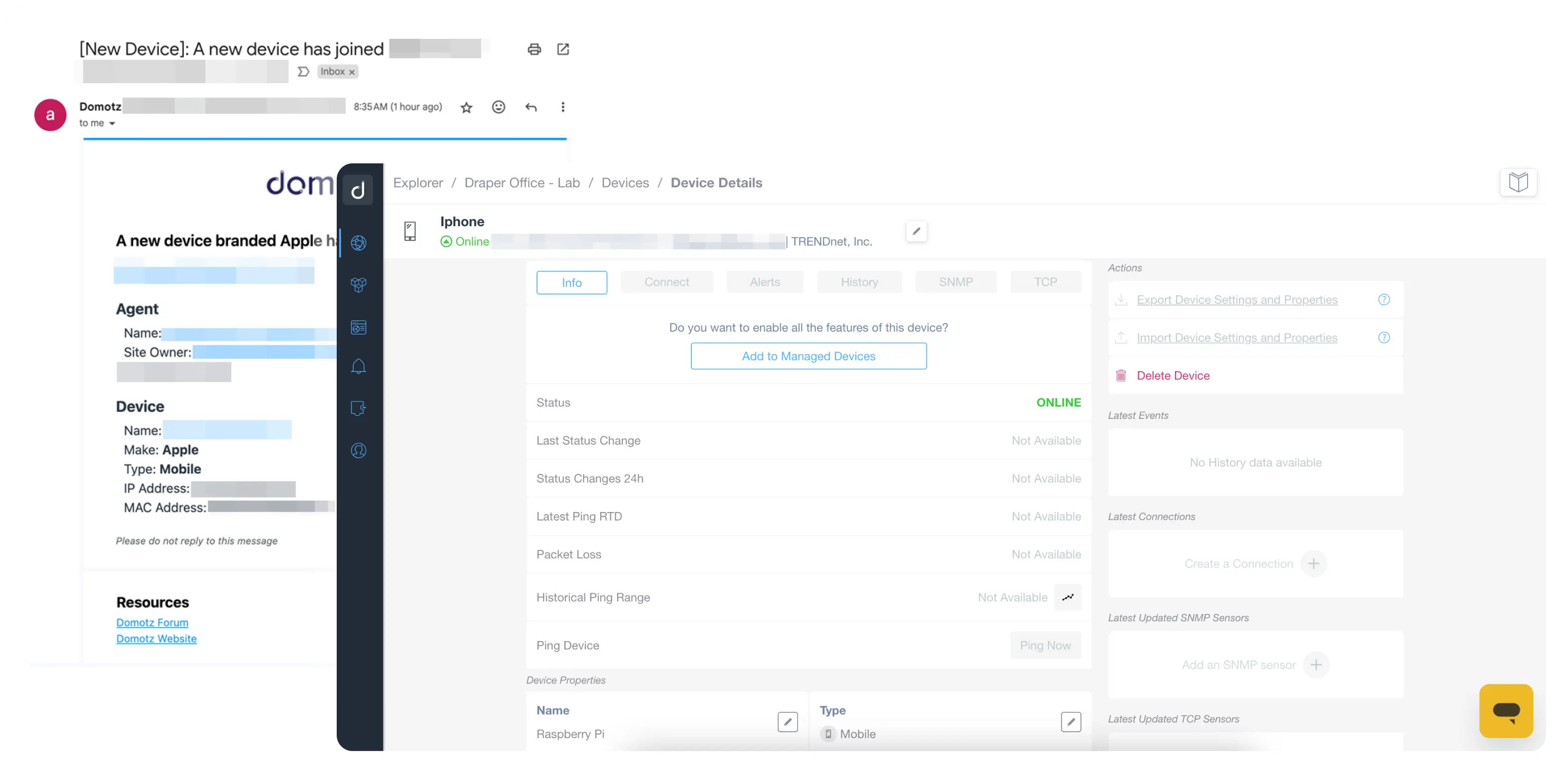Switch to the History tab

tap(858, 281)
